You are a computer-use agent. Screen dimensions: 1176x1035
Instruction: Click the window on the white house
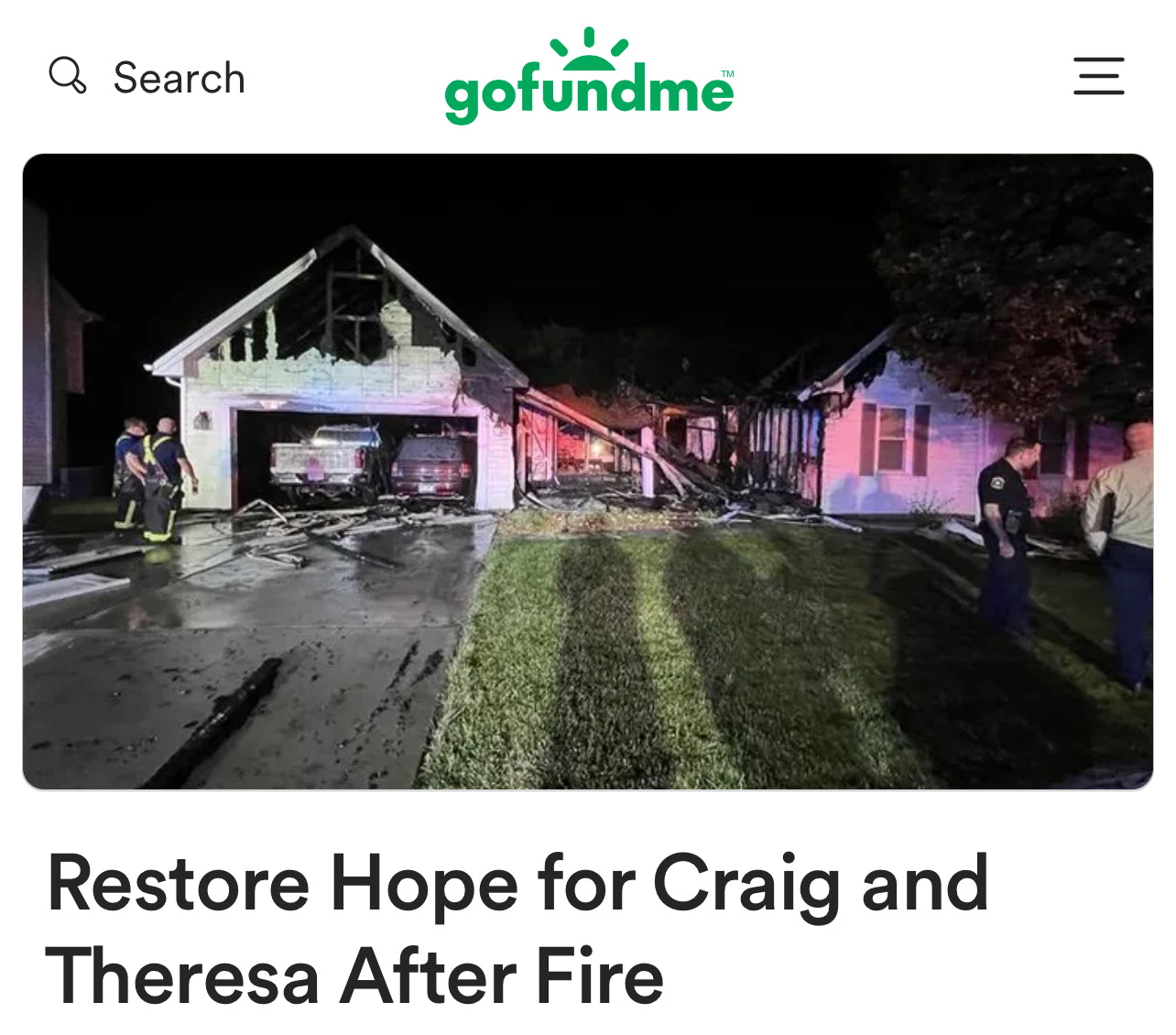click(891, 440)
